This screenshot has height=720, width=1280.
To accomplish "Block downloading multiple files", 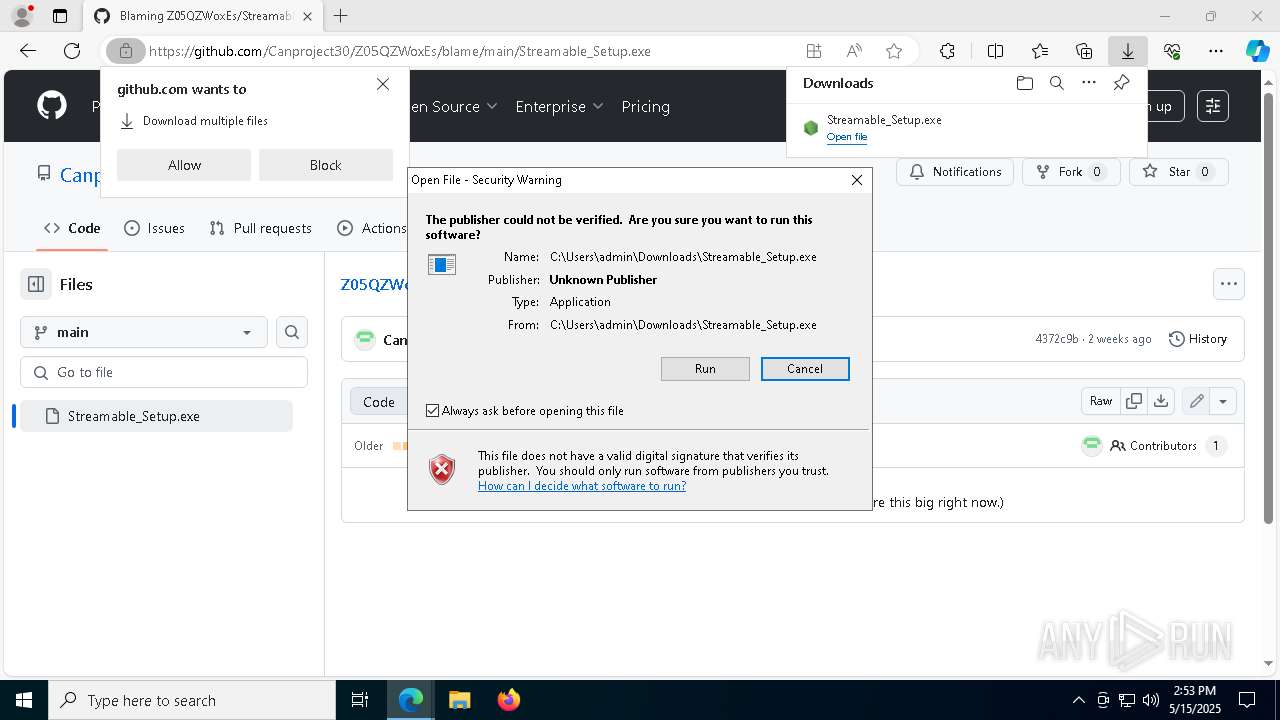I will [325, 165].
